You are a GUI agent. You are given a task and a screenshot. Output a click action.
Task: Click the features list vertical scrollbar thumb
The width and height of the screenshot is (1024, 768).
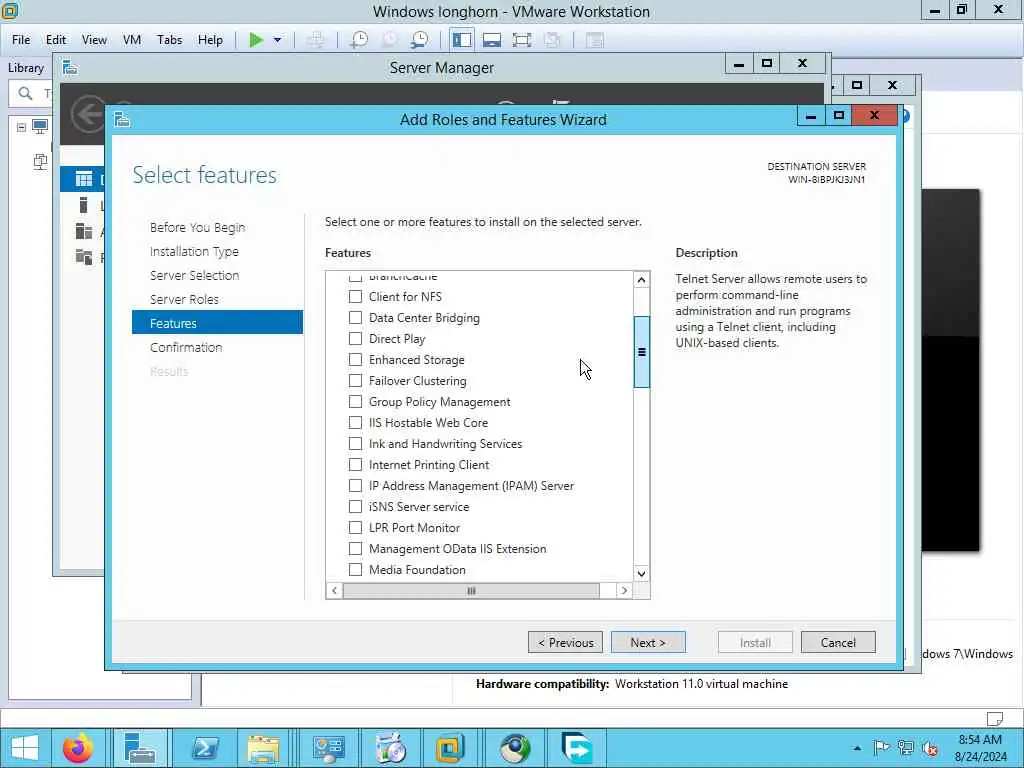pos(641,352)
